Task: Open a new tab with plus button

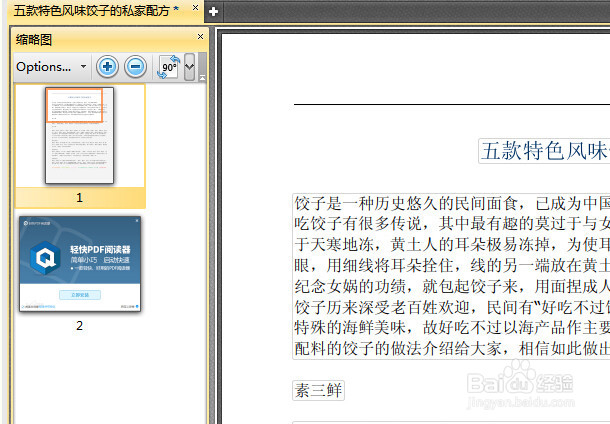Action: coord(213,12)
